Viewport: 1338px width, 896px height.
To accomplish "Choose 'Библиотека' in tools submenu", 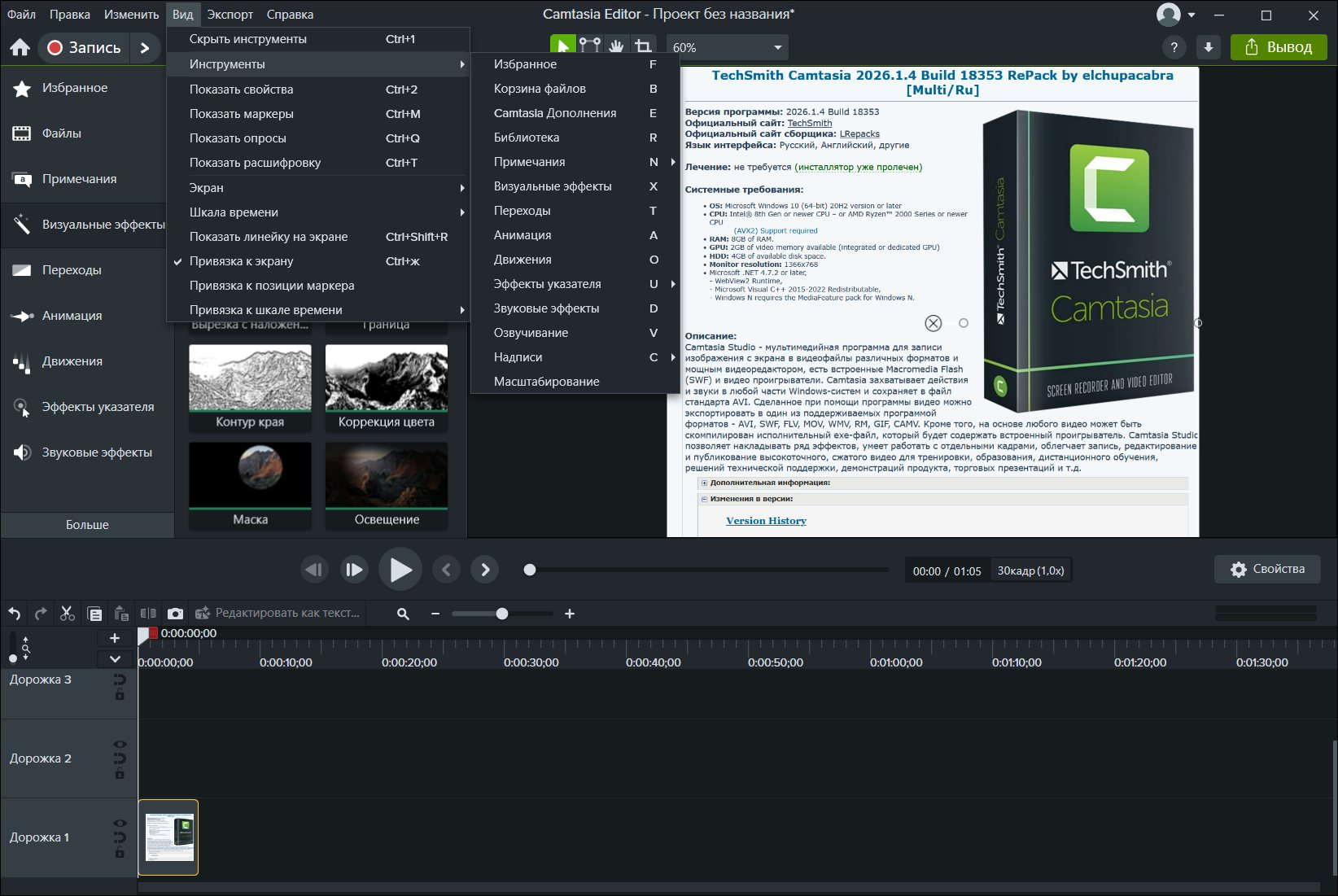I will 575,138.
